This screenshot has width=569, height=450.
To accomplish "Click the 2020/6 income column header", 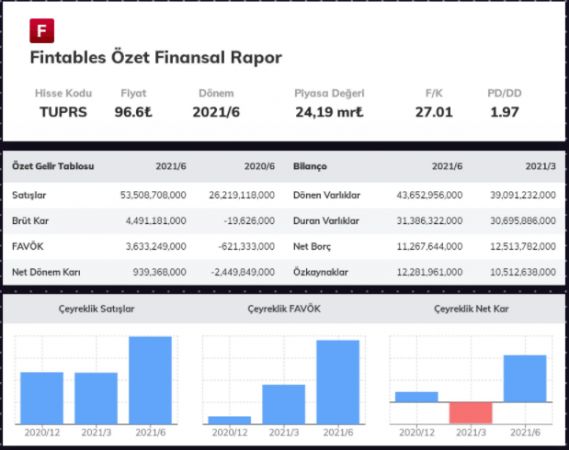I will (259, 166).
